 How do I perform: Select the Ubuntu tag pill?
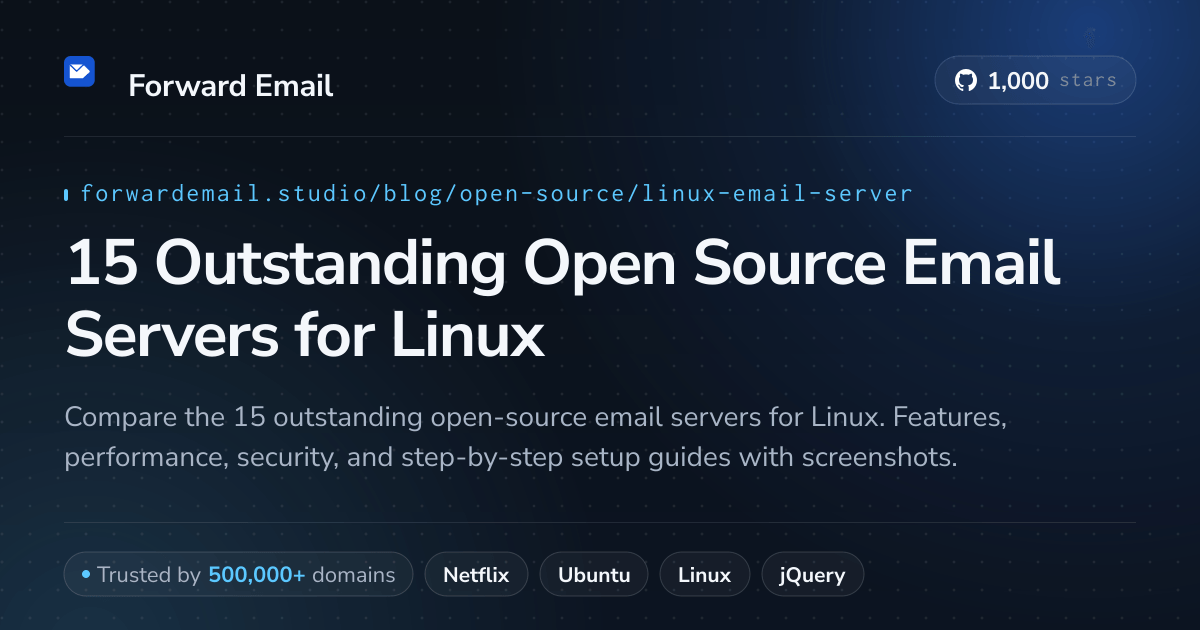594,575
